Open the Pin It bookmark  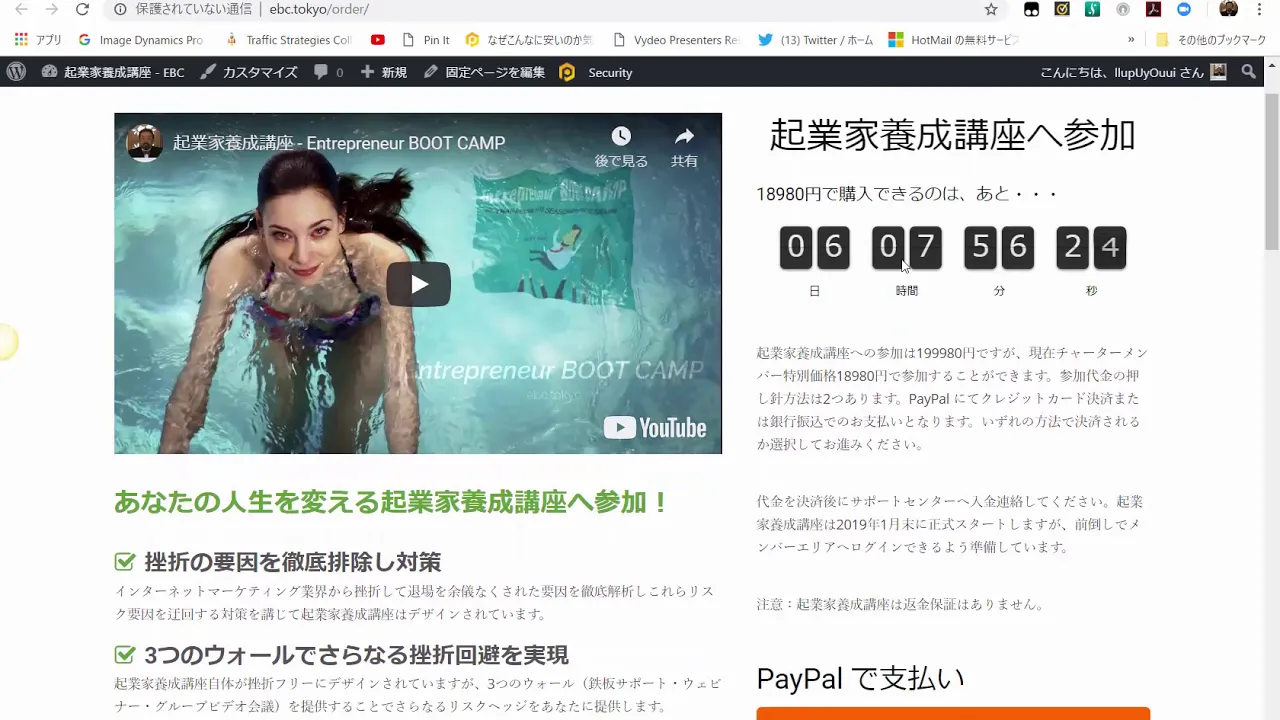pos(425,40)
